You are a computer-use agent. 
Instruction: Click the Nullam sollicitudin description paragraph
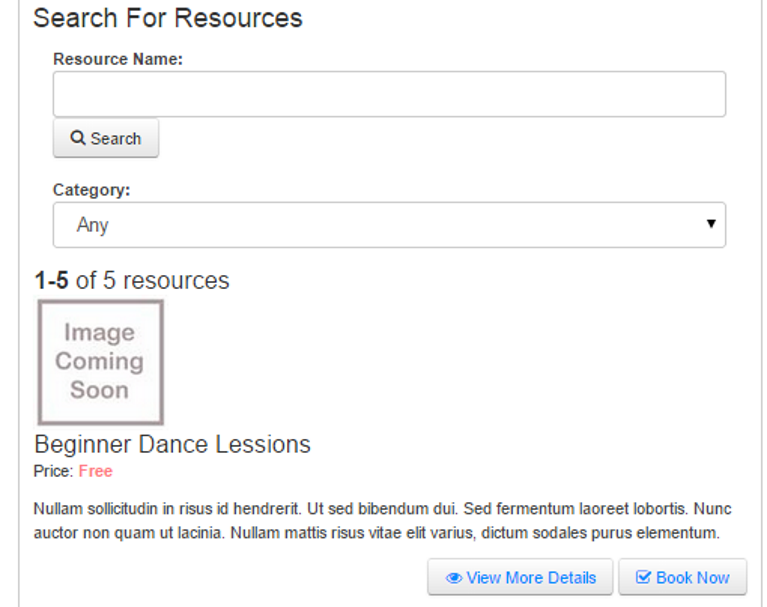(x=383, y=520)
